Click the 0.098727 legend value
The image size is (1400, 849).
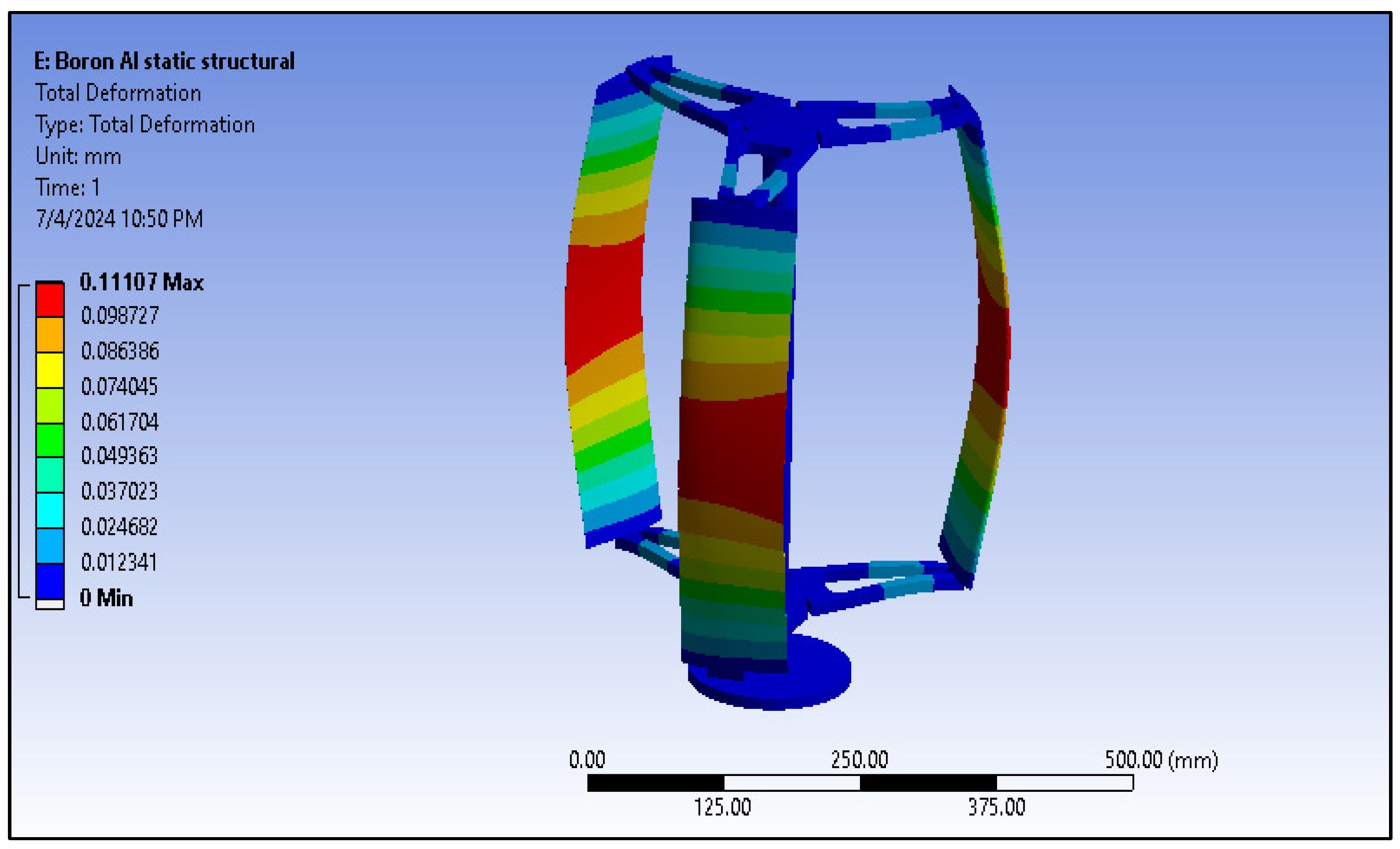[x=120, y=316]
